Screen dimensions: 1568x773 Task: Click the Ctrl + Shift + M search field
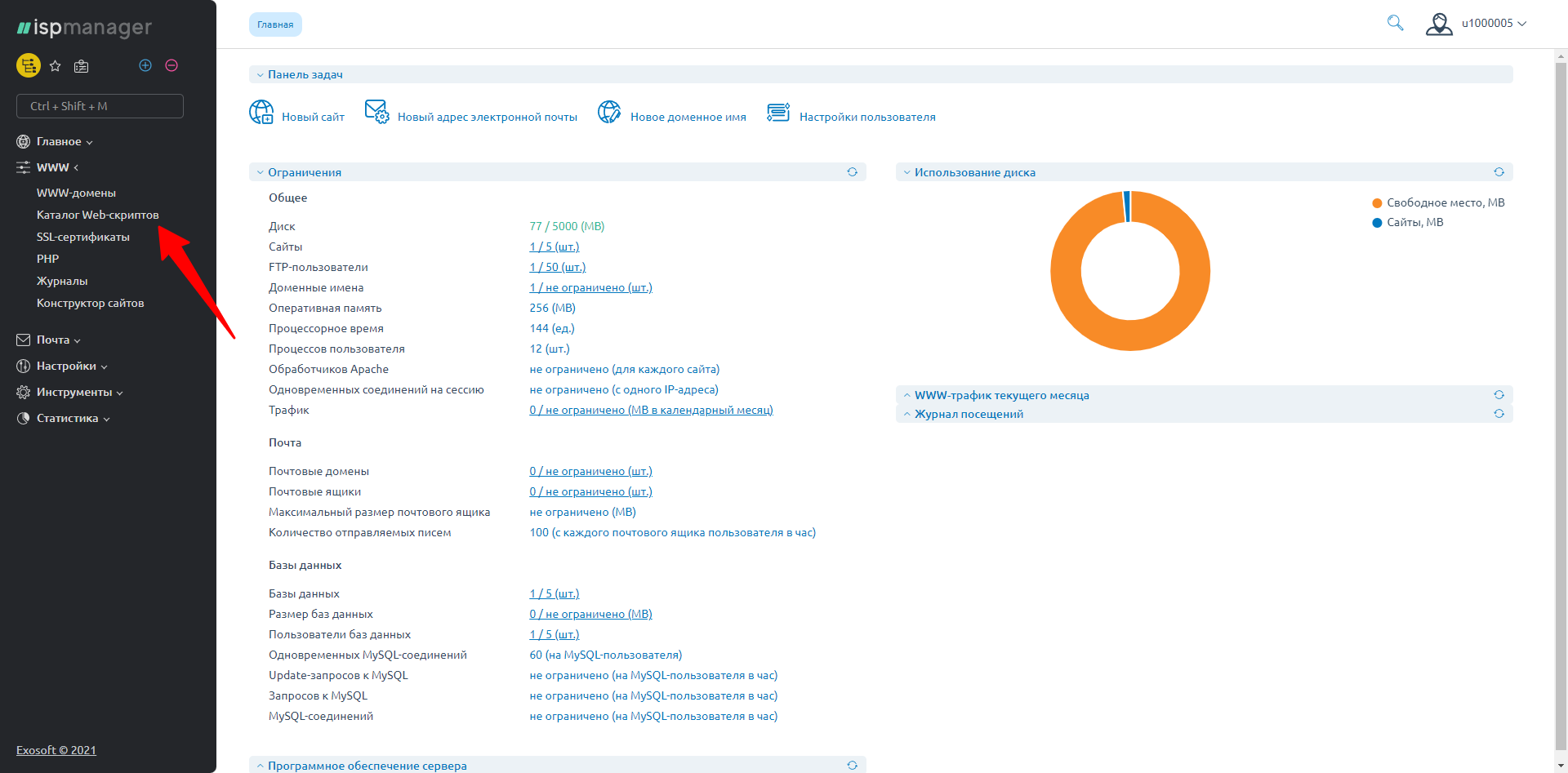click(x=100, y=106)
